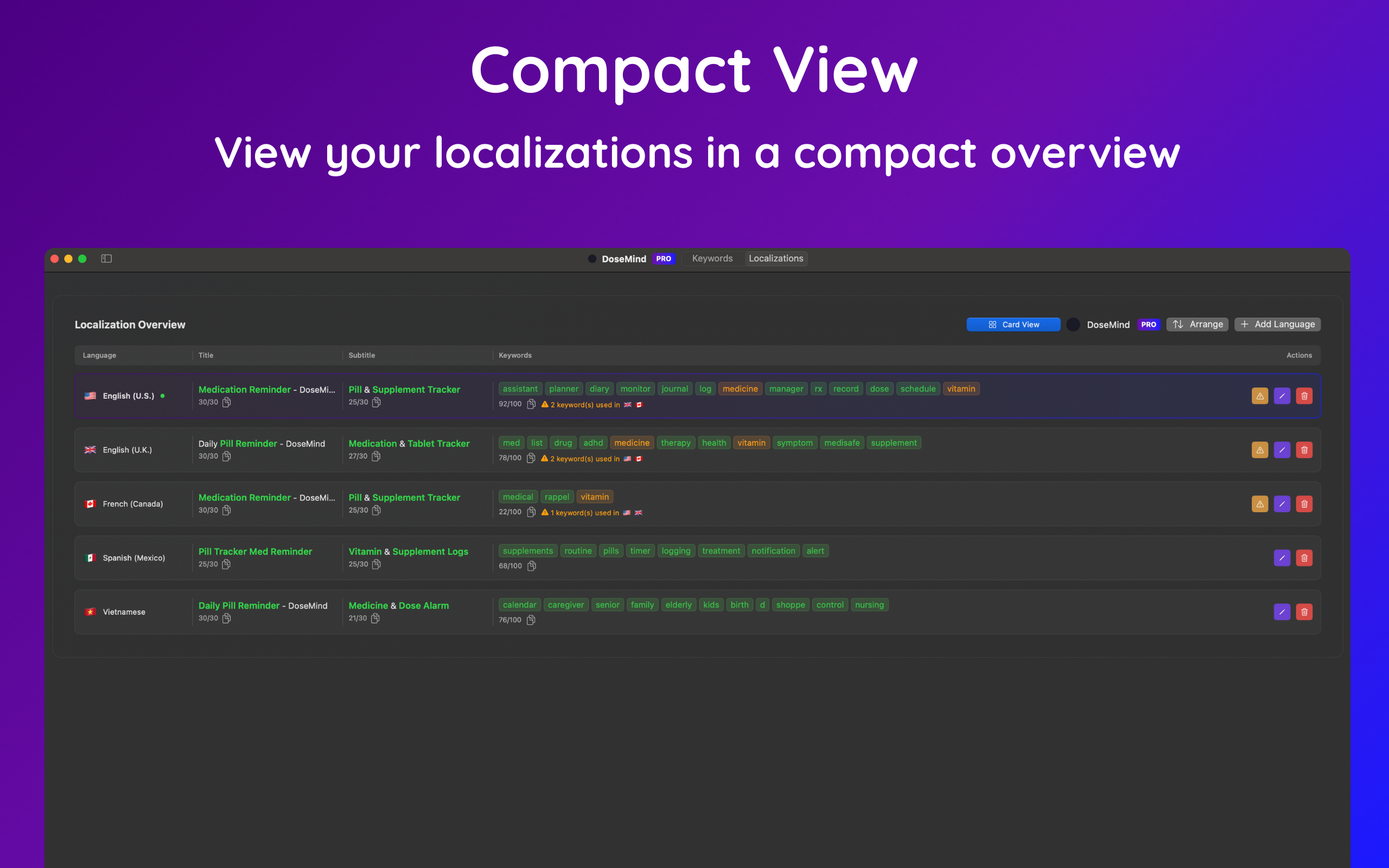Copy the Vietnamese keywords
The height and width of the screenshot is (868, 1389).
click(x=531, y=620)
